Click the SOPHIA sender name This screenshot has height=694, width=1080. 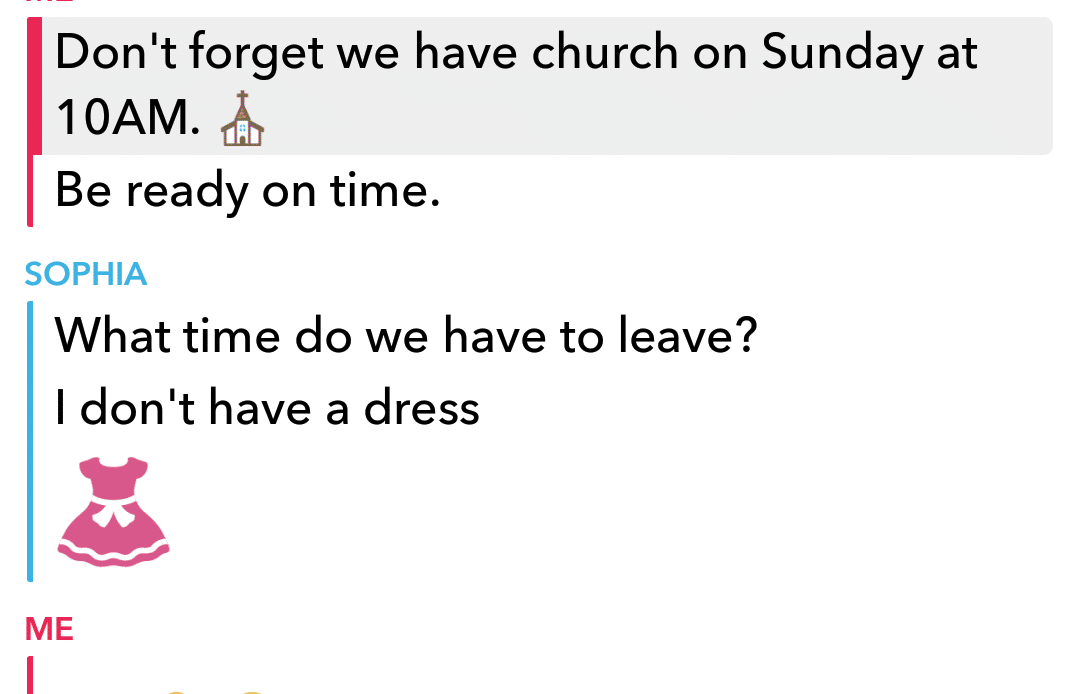(x=85, y=274)
